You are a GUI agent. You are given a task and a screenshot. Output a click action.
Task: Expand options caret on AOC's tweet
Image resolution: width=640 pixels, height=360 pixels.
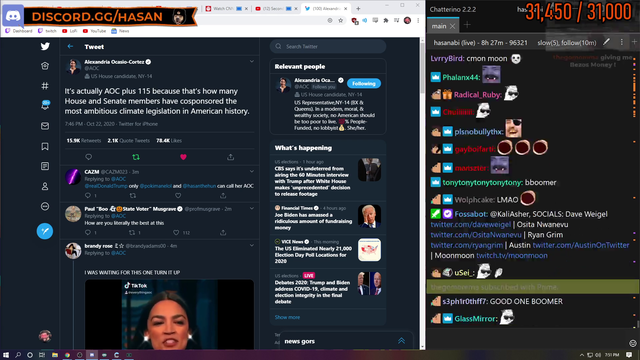pos(251,61)
